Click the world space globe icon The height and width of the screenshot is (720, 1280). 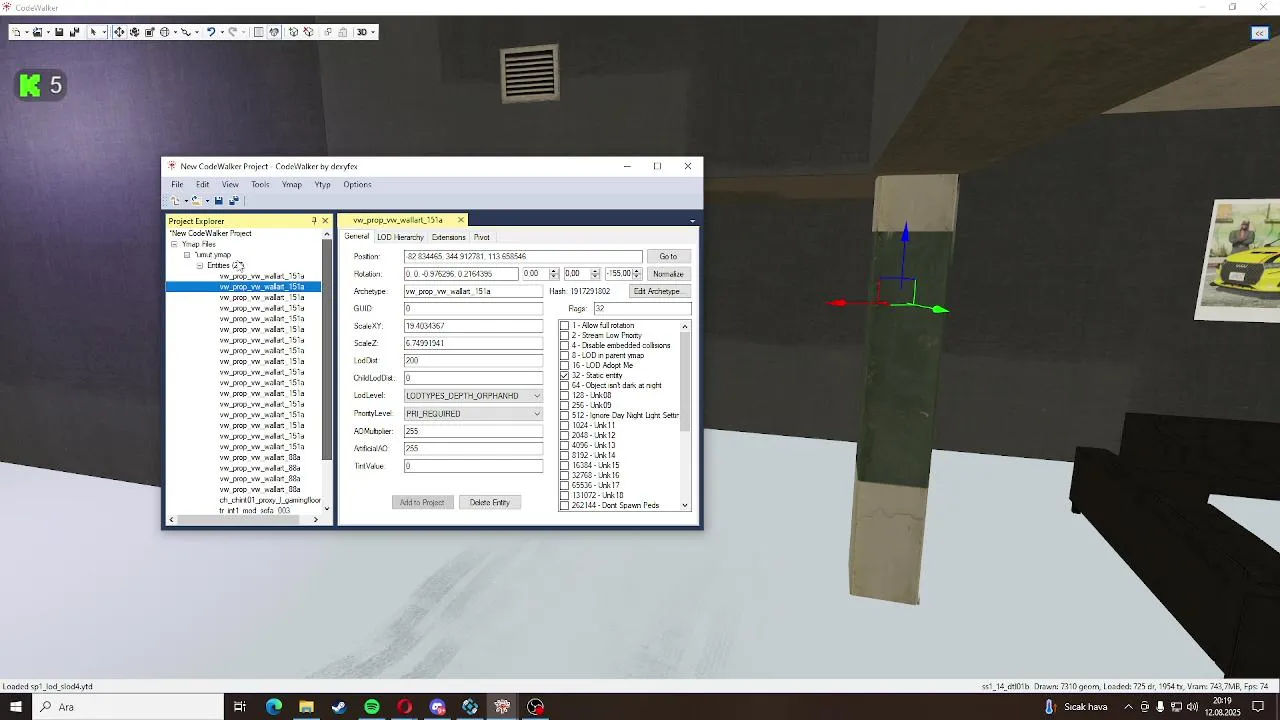coord(165,32)
